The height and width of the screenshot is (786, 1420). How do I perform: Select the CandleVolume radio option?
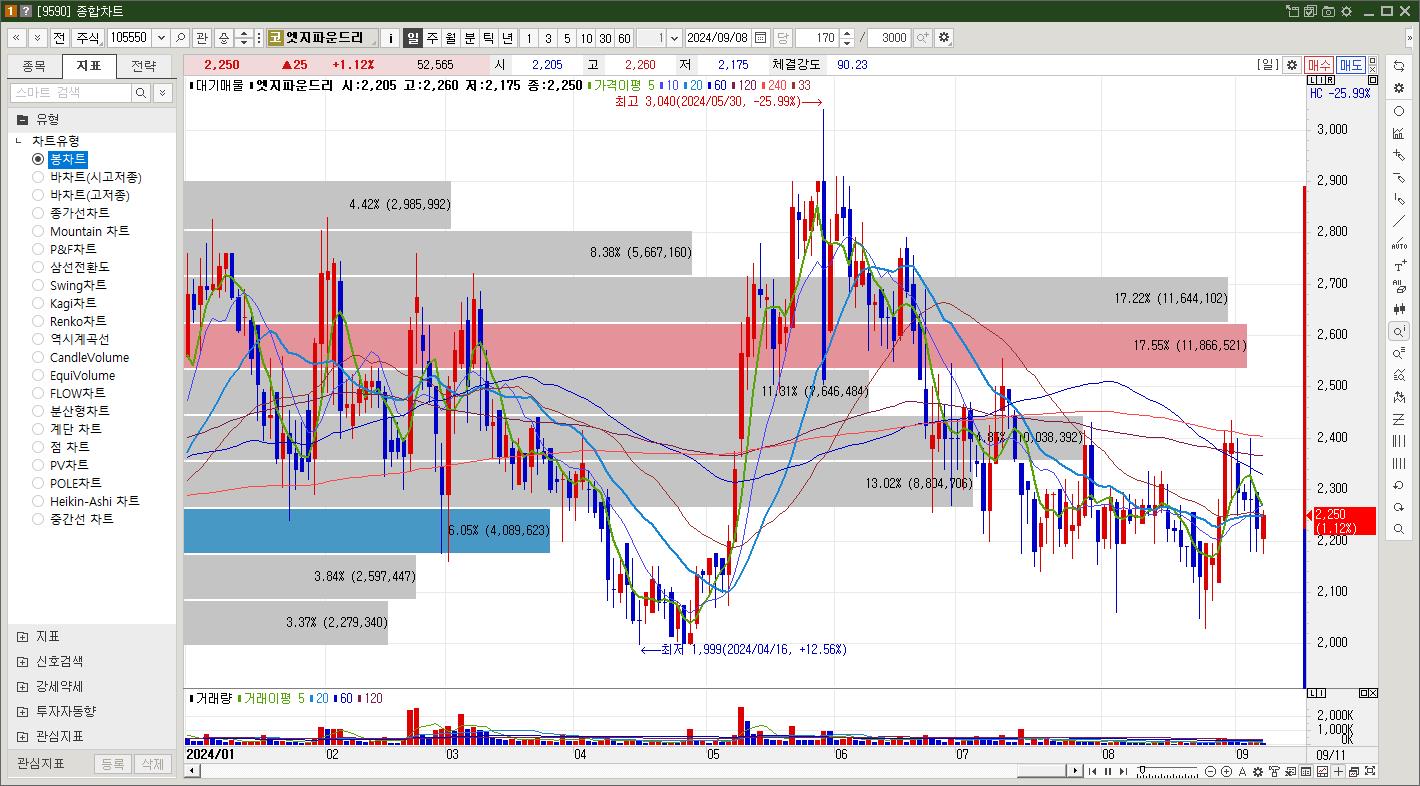[38, 357]
